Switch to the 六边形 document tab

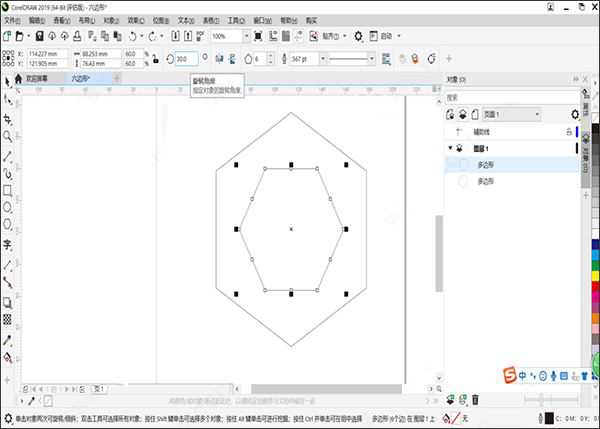pyautogui.click(x=80, y=78)
